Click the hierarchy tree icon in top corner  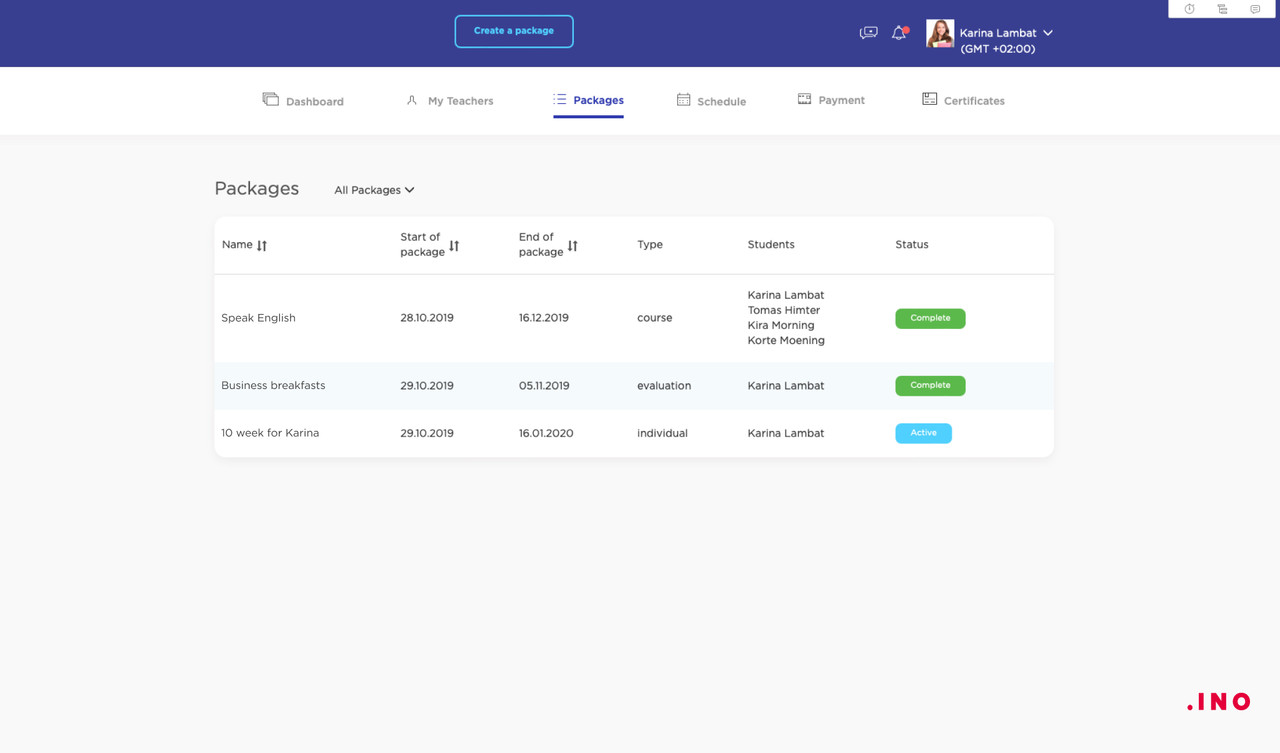(1222, 9)
